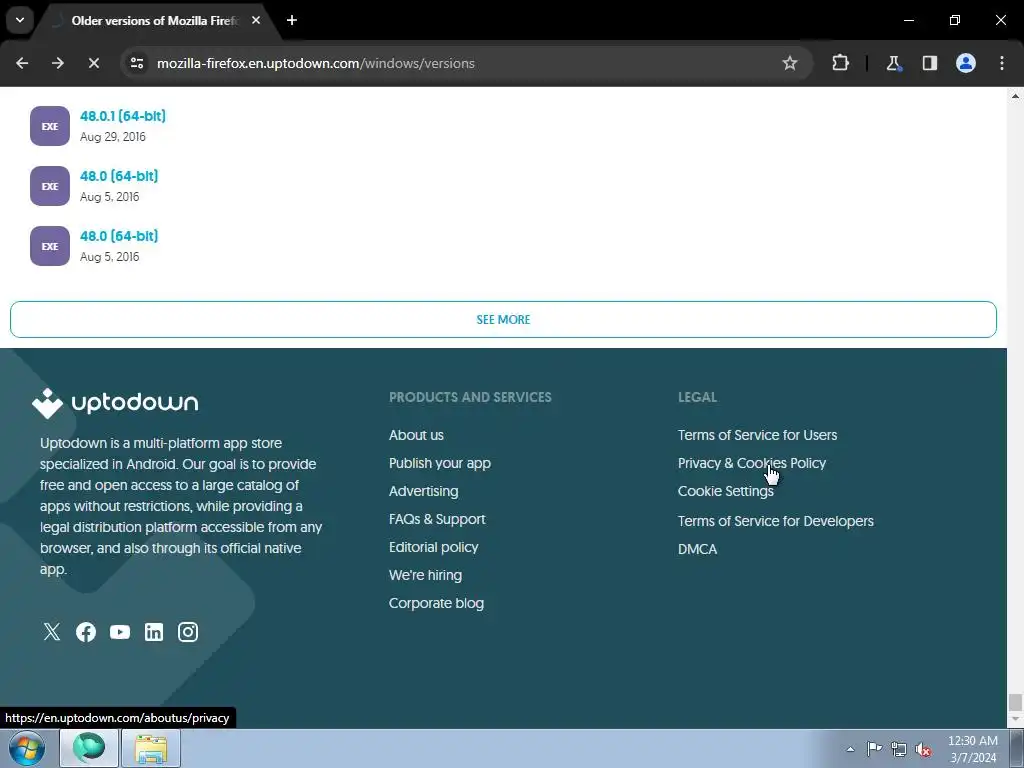Viewport: 1024px width, 768px height.
Task: Show hidden system tray icons
Action: coord(850,749)
